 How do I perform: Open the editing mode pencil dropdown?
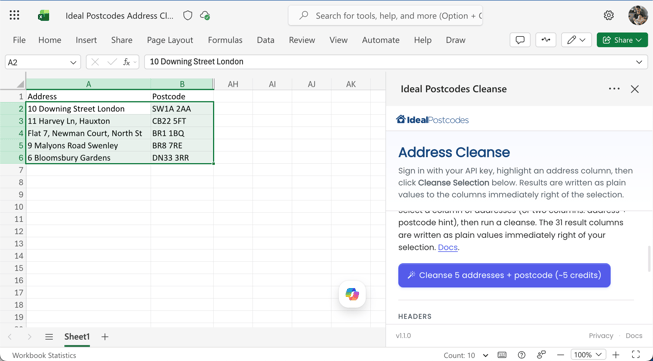coord(576,40)
